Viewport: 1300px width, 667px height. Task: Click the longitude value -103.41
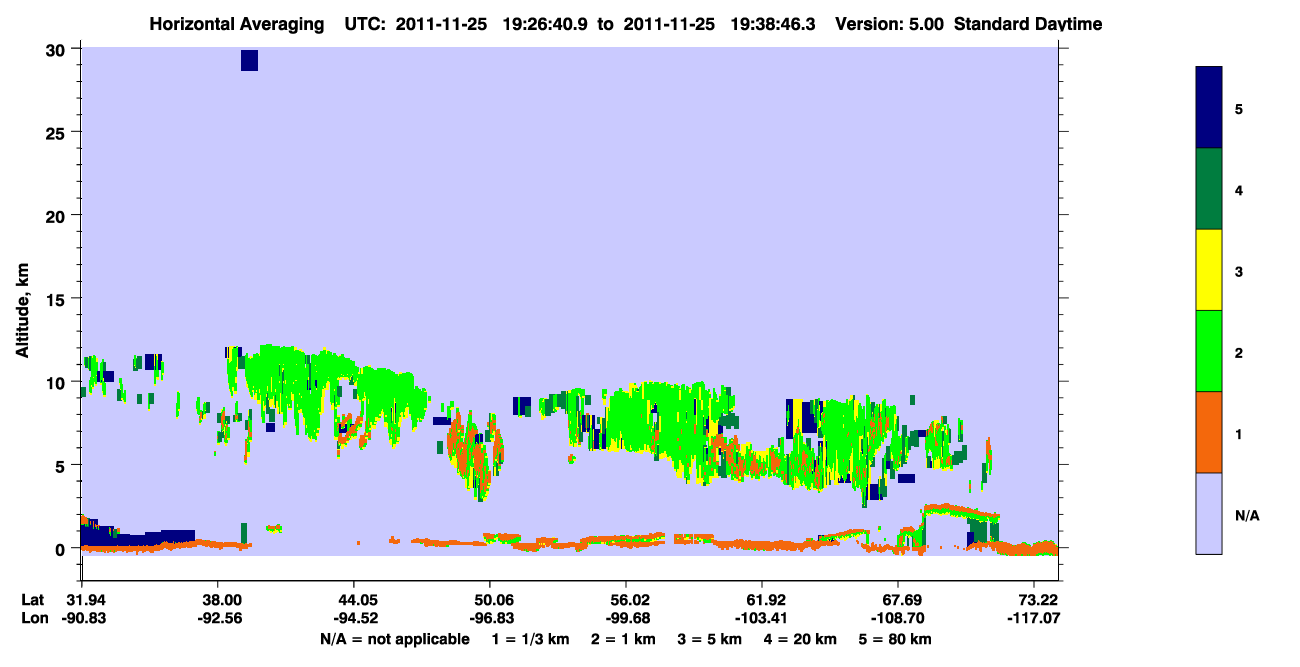click(x=761, y=618)
